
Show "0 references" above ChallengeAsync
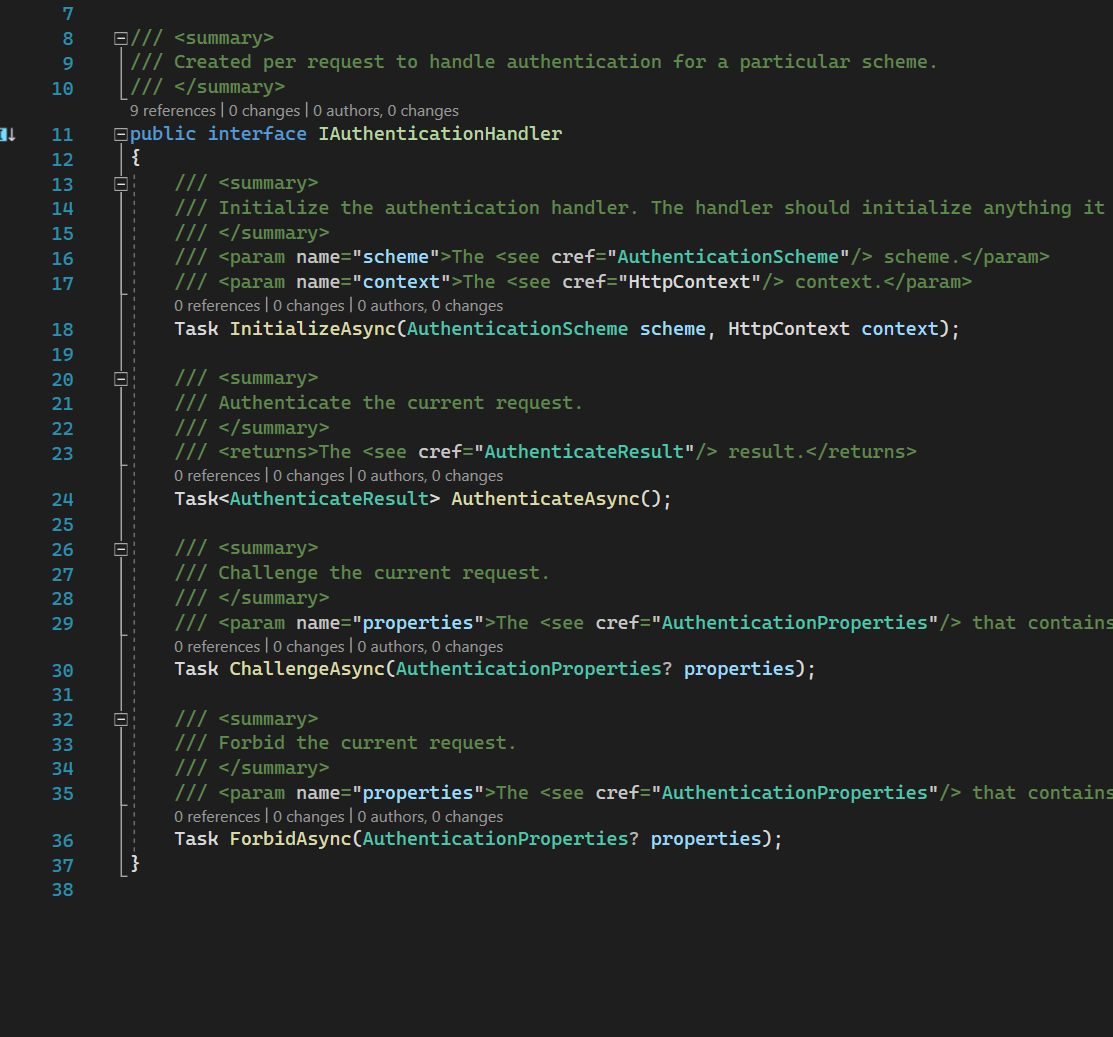(x=217, y=647)
